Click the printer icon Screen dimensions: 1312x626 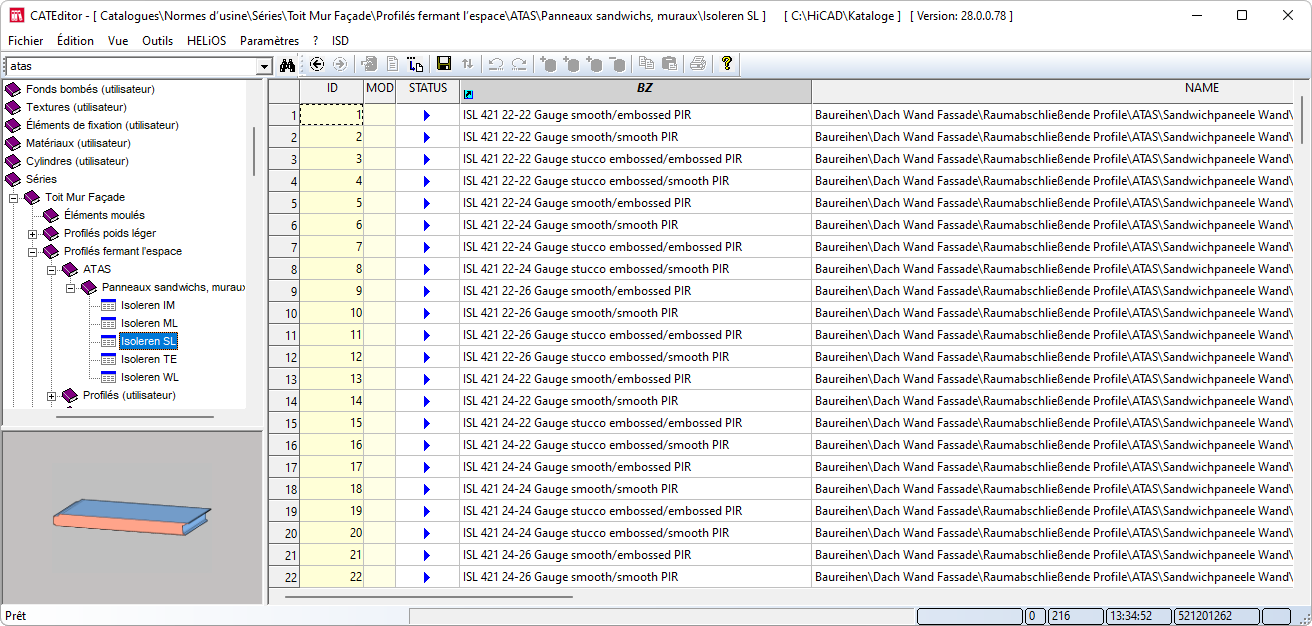(x=697, y=64)
